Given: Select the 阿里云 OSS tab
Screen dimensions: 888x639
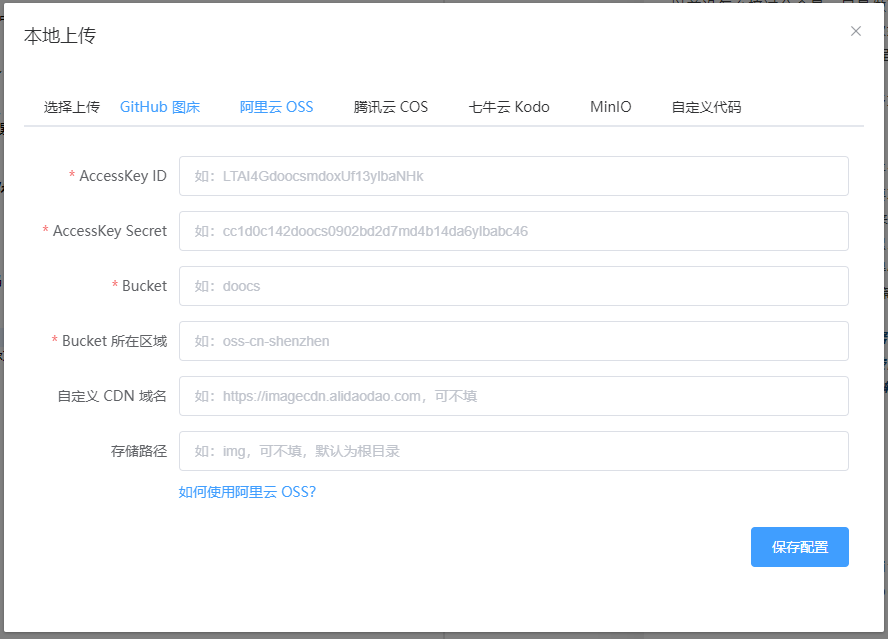Looking at the screenshot, I should point(276,107).
